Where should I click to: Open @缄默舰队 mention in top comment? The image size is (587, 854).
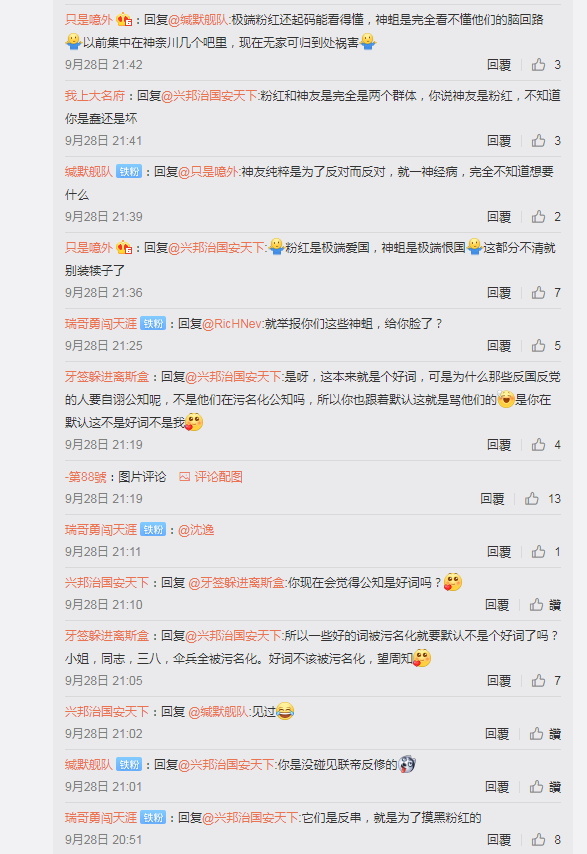click(x=198, y=20)
